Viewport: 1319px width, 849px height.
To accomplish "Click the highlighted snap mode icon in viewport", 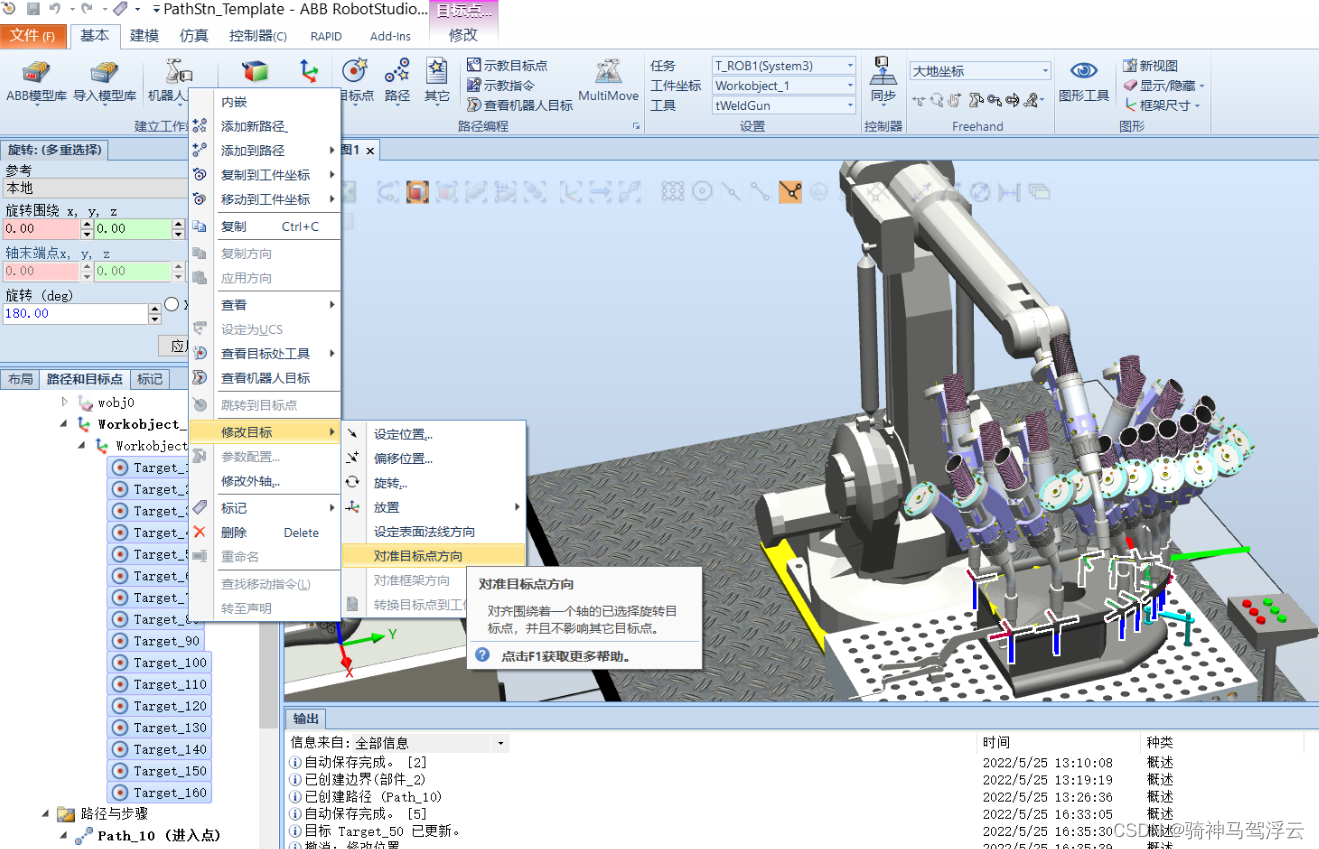I will (790, 191).
